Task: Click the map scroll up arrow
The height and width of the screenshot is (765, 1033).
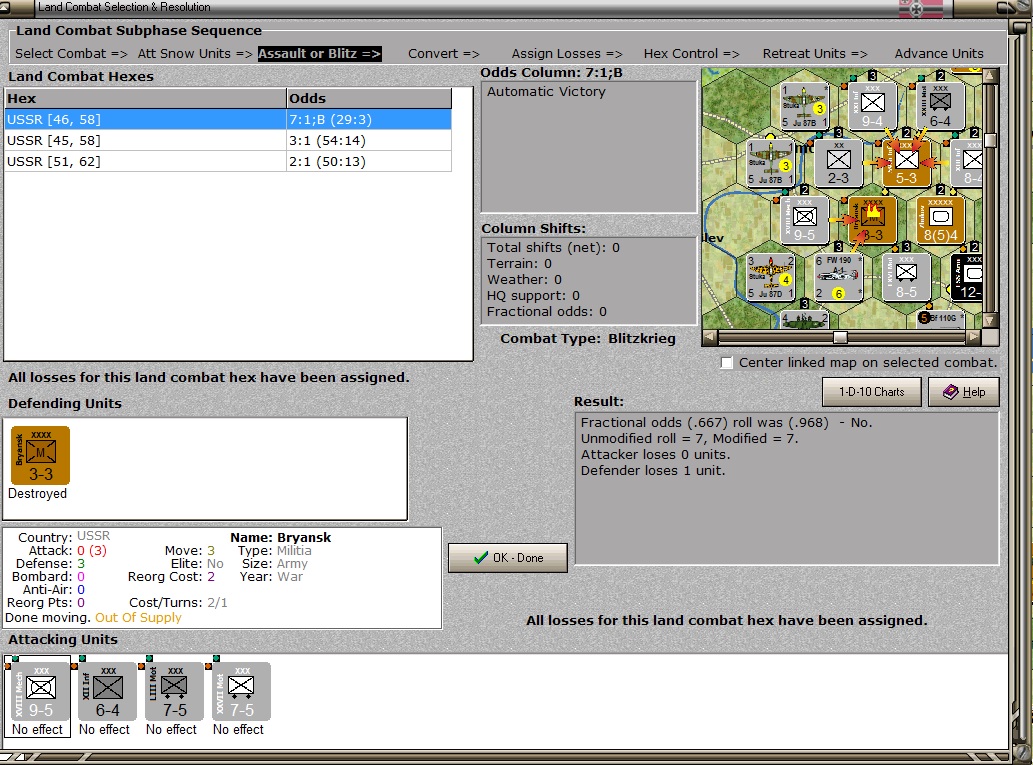Action: click(990, 76)
